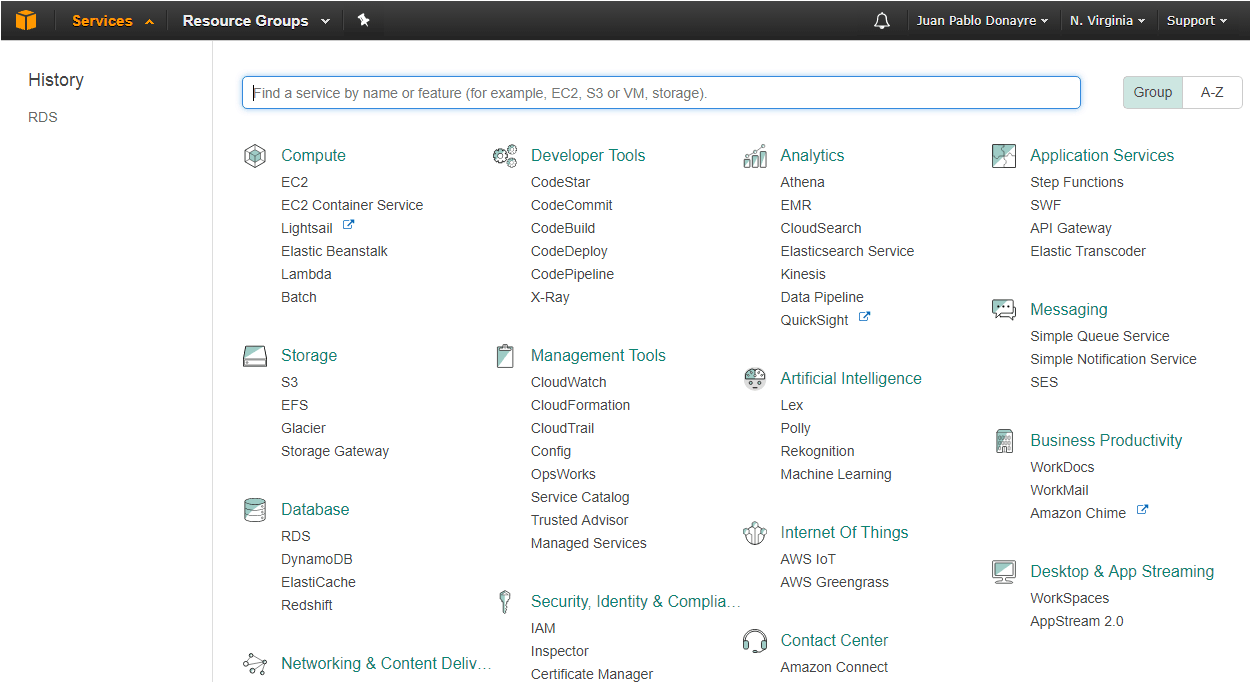Open the Lambda service
This screenshot has width=1251, height=683.
click(x=306, y=274)
